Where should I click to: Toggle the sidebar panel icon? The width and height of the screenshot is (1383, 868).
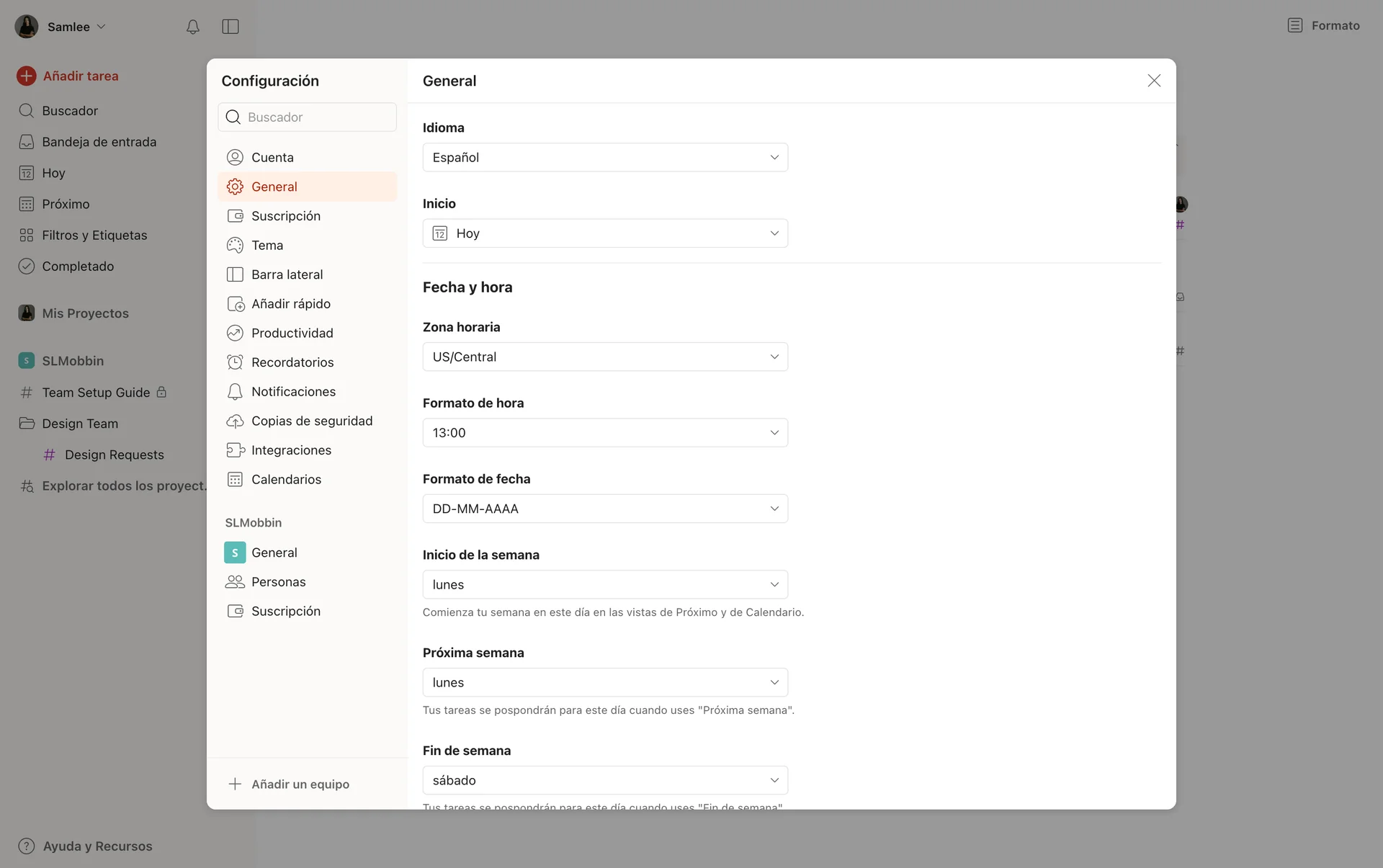[x=230, y=27]
